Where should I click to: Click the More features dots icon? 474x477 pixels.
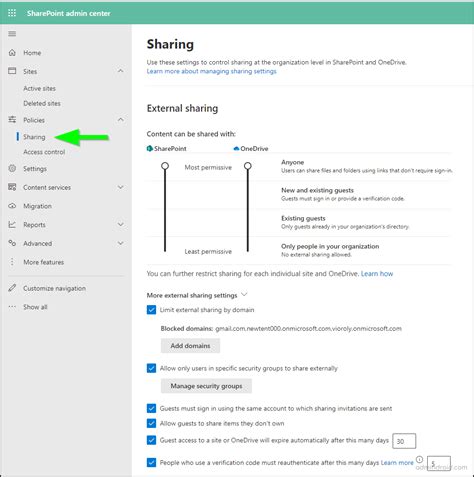(12, 262)
